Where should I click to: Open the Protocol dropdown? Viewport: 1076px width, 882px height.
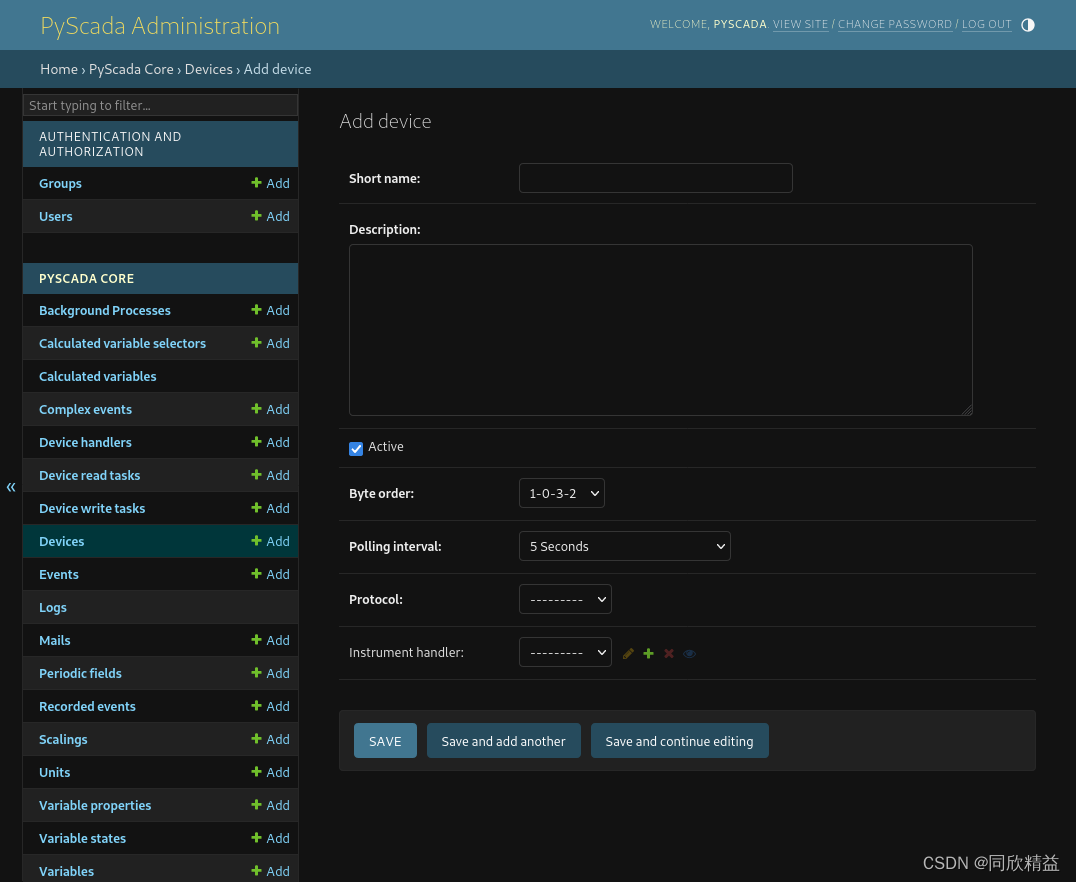[x=565, y=599]
